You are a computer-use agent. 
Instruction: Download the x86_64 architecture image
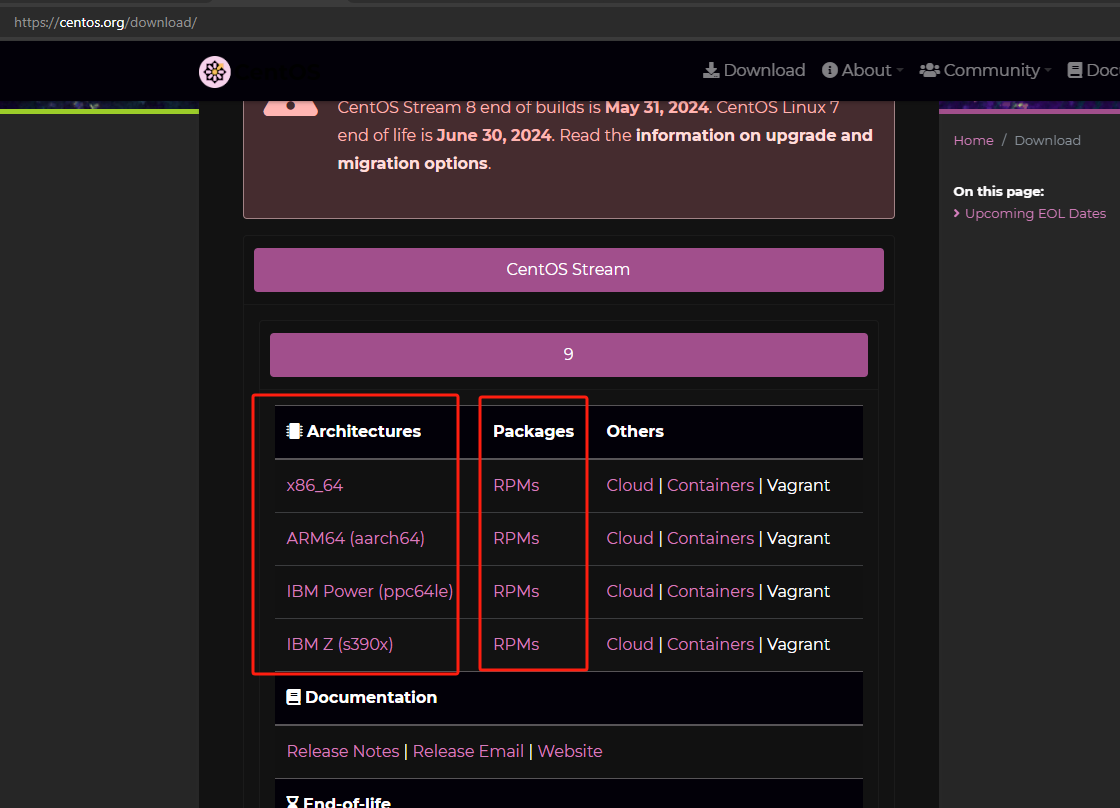point(314,485)
